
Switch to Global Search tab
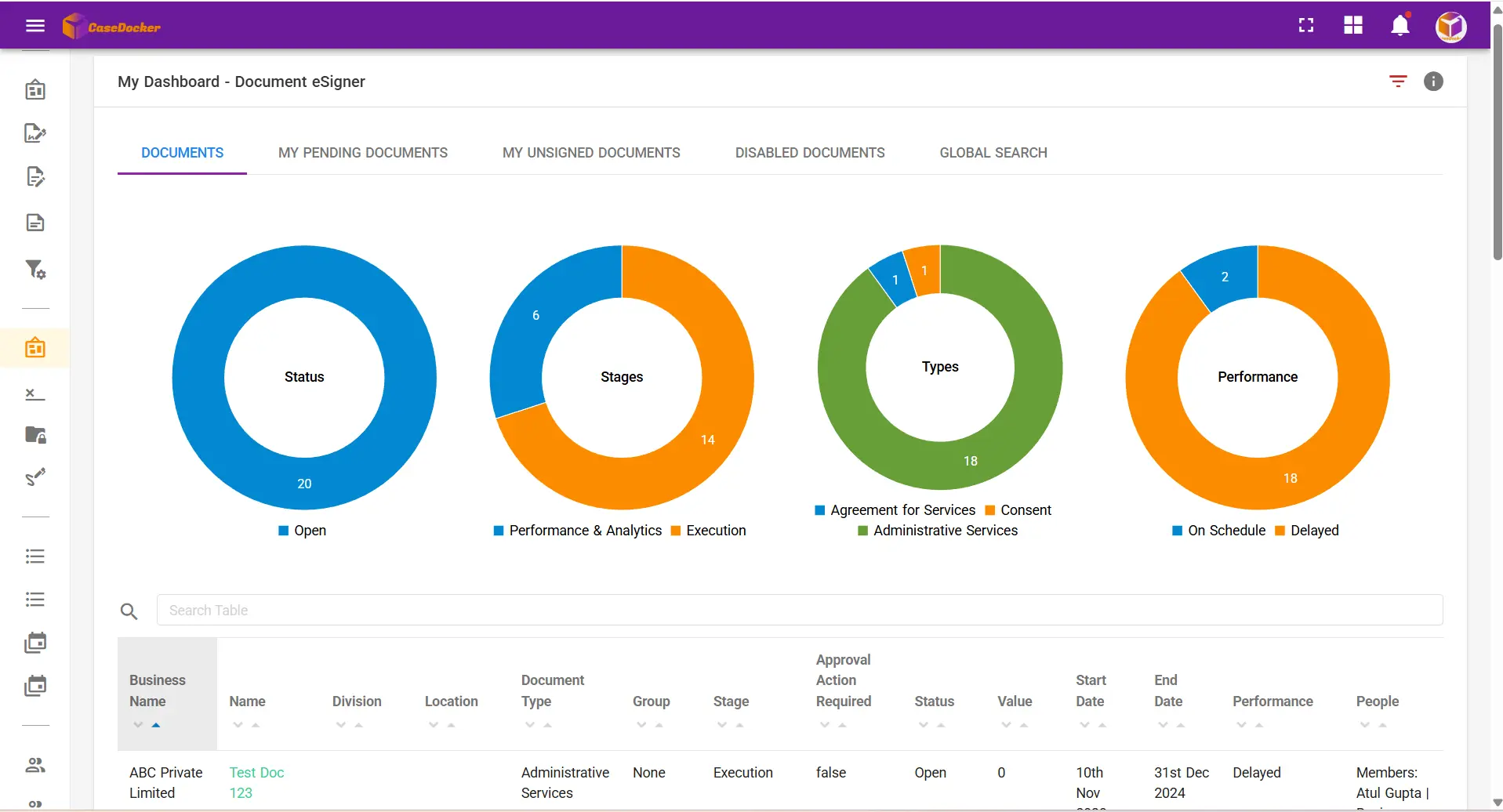pyautogui.click(x=993, y=153)
